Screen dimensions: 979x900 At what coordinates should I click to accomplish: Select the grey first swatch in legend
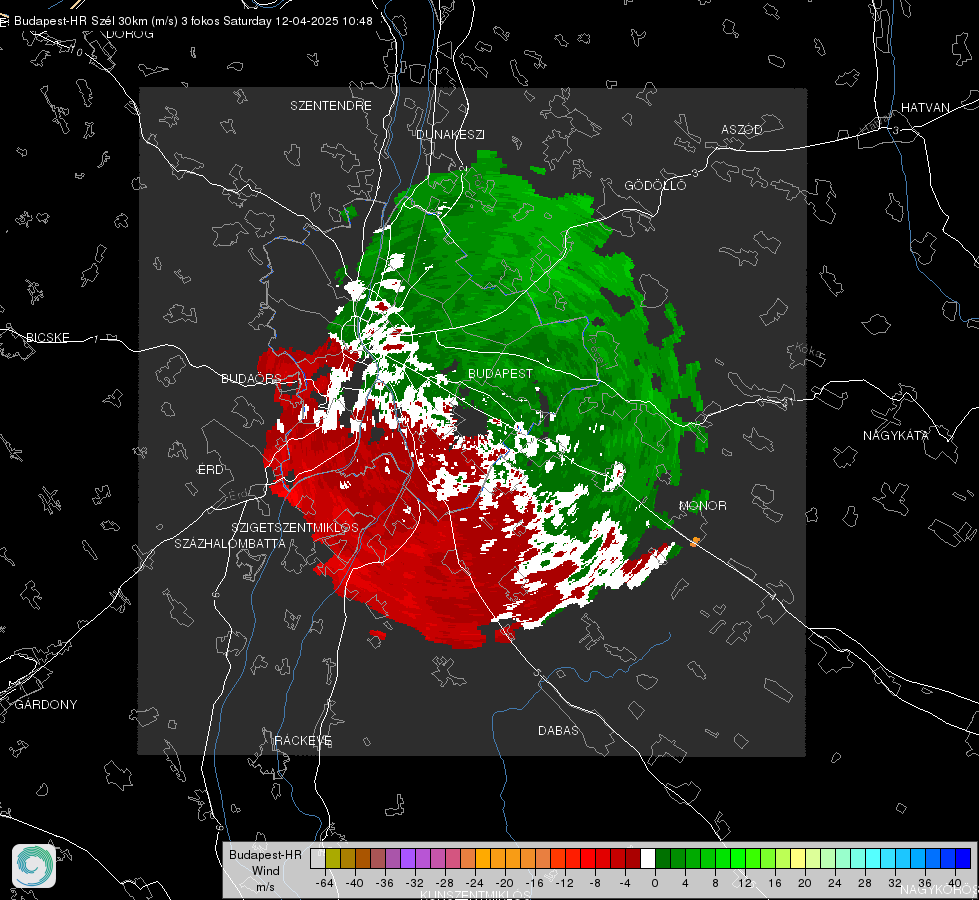pyautogui.click(x=318, y=858)
